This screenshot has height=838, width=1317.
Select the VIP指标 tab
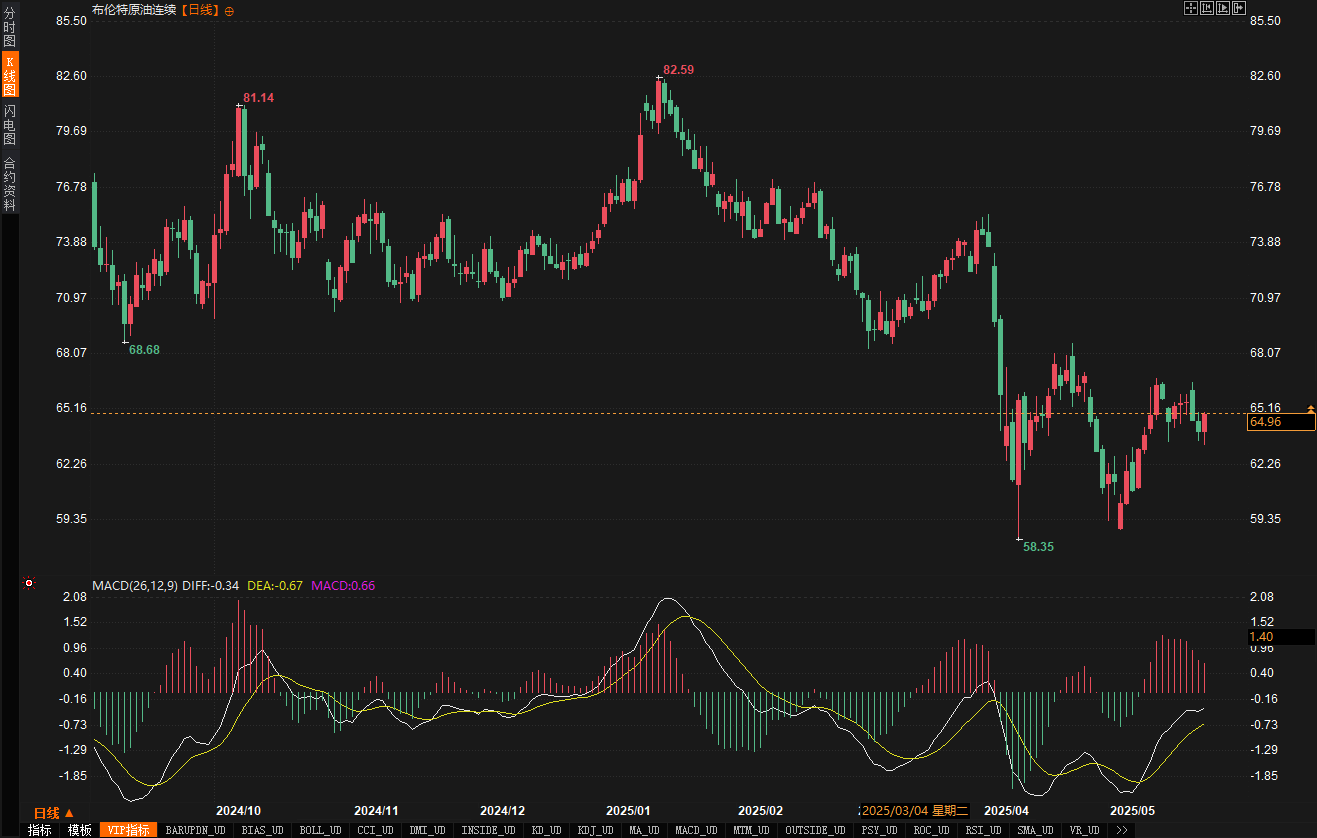coord(128,830)
